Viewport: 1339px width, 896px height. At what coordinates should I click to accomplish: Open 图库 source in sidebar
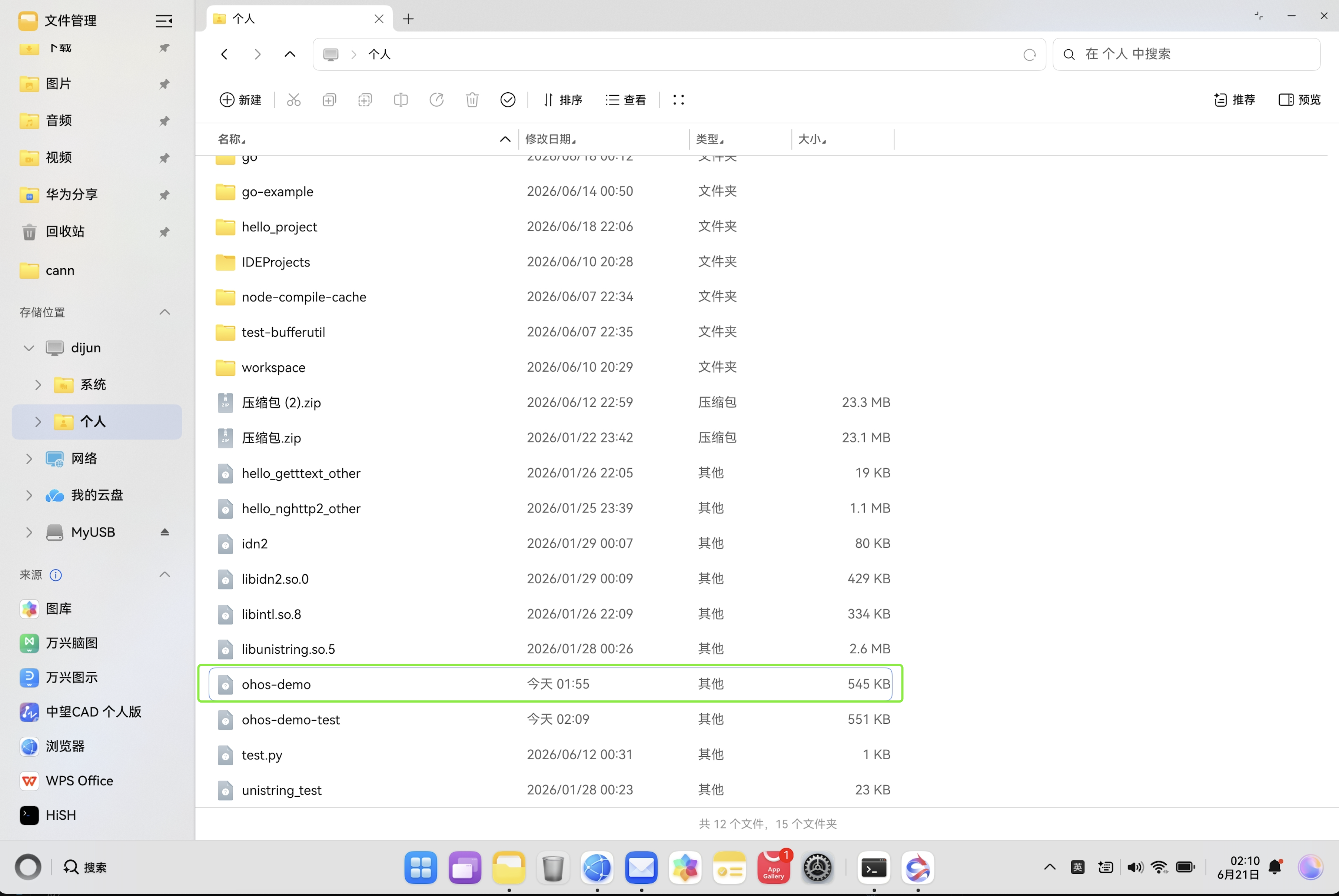[x=97, y=608]
